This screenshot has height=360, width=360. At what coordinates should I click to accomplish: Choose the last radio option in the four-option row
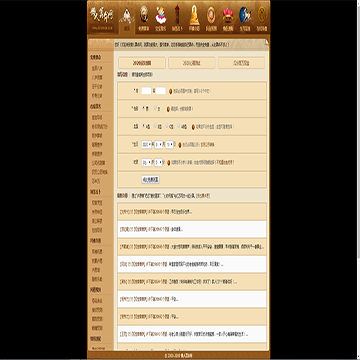pyautogui.click(x=179, y=126)
